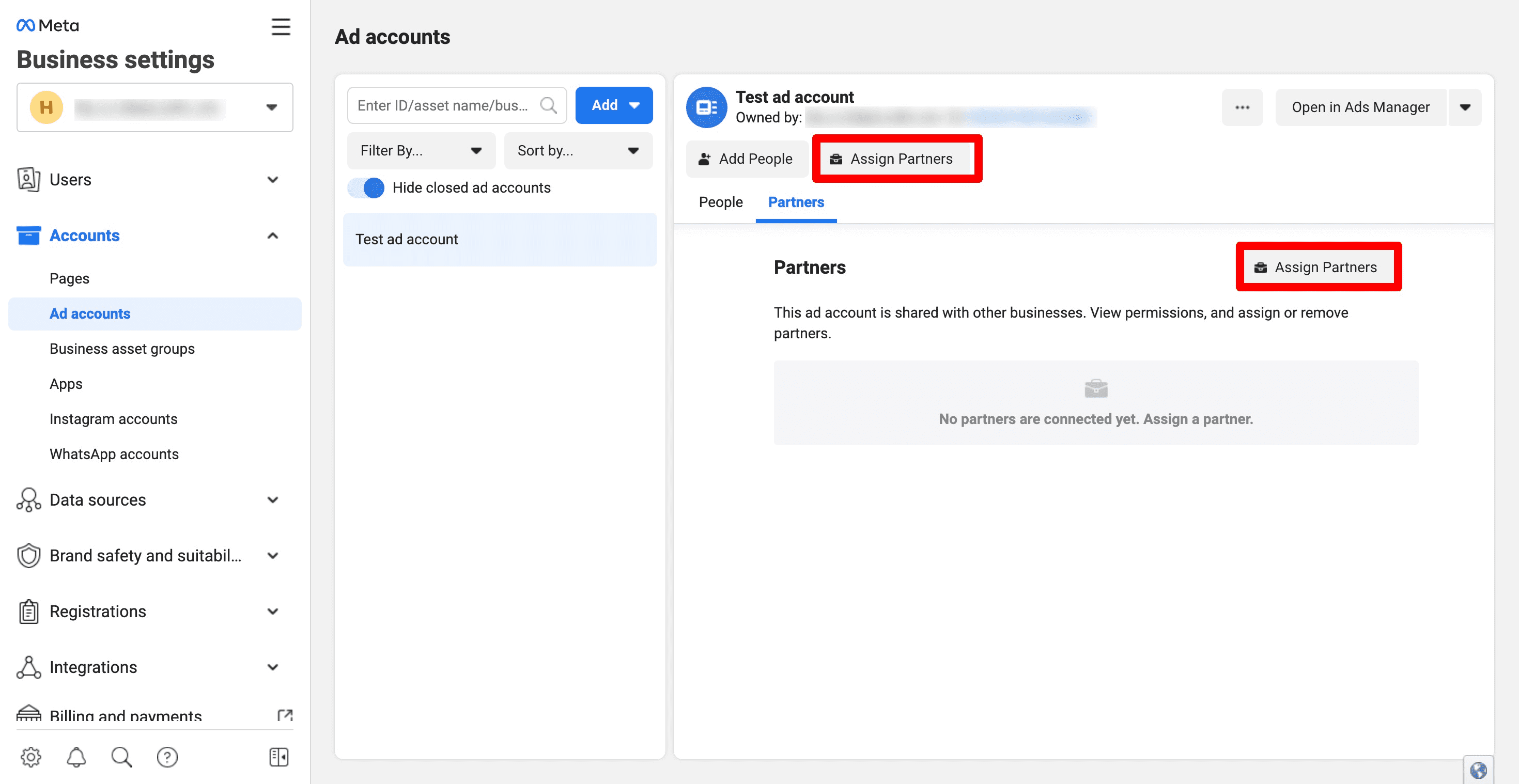The image size is (1519, 784).
Task: Click the three-dots more options button
Action: click(1242, 107)
